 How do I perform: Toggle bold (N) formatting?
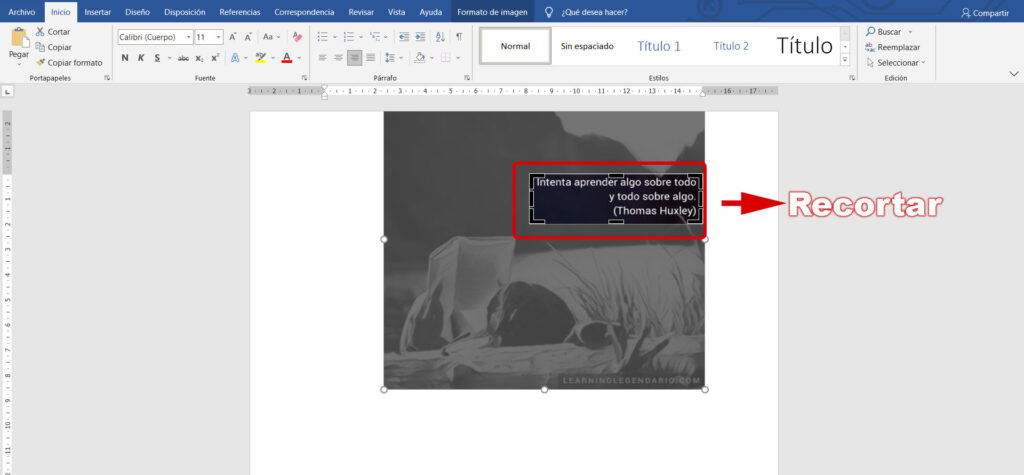(125, 58)
